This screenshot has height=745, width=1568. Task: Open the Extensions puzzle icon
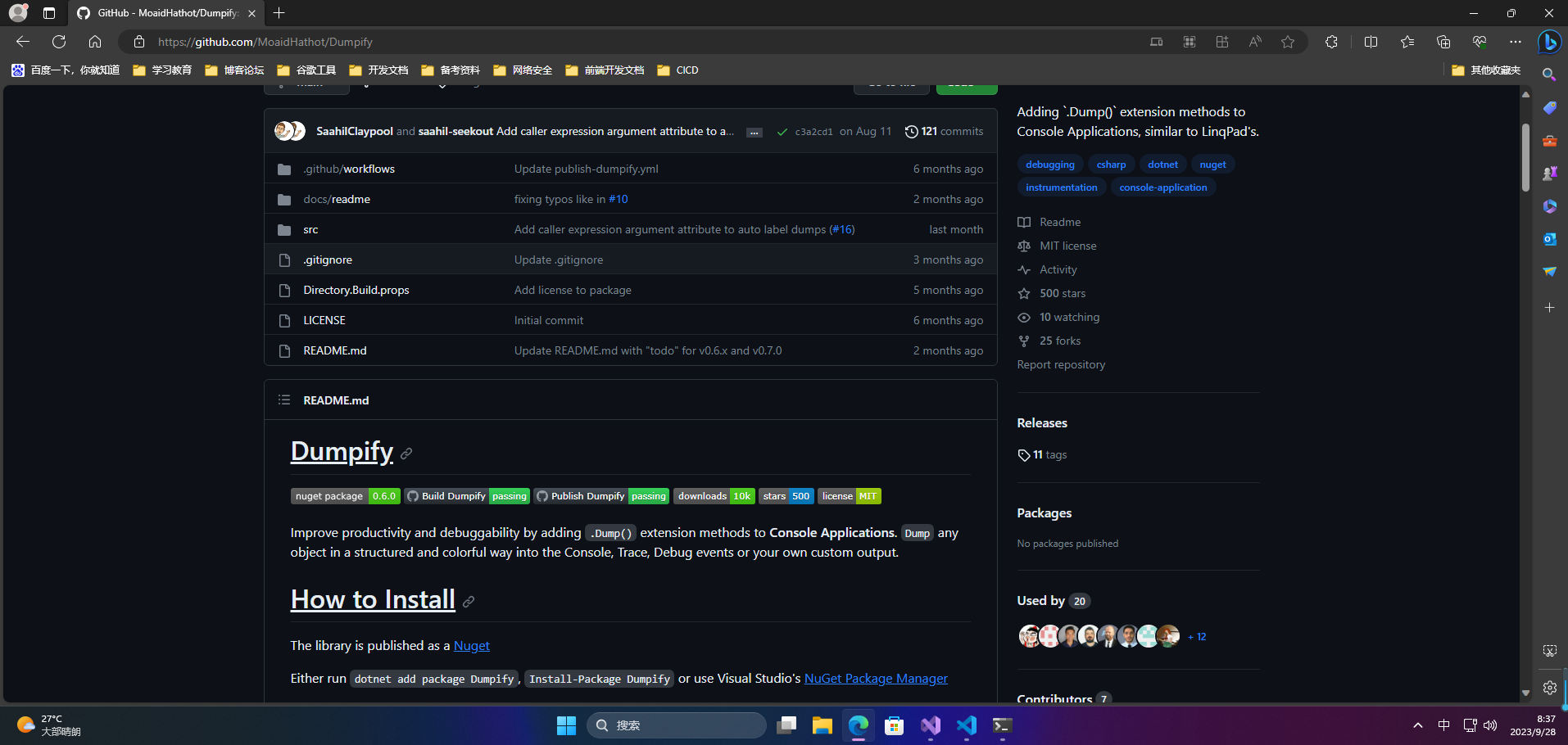(x=1331, y=42)
